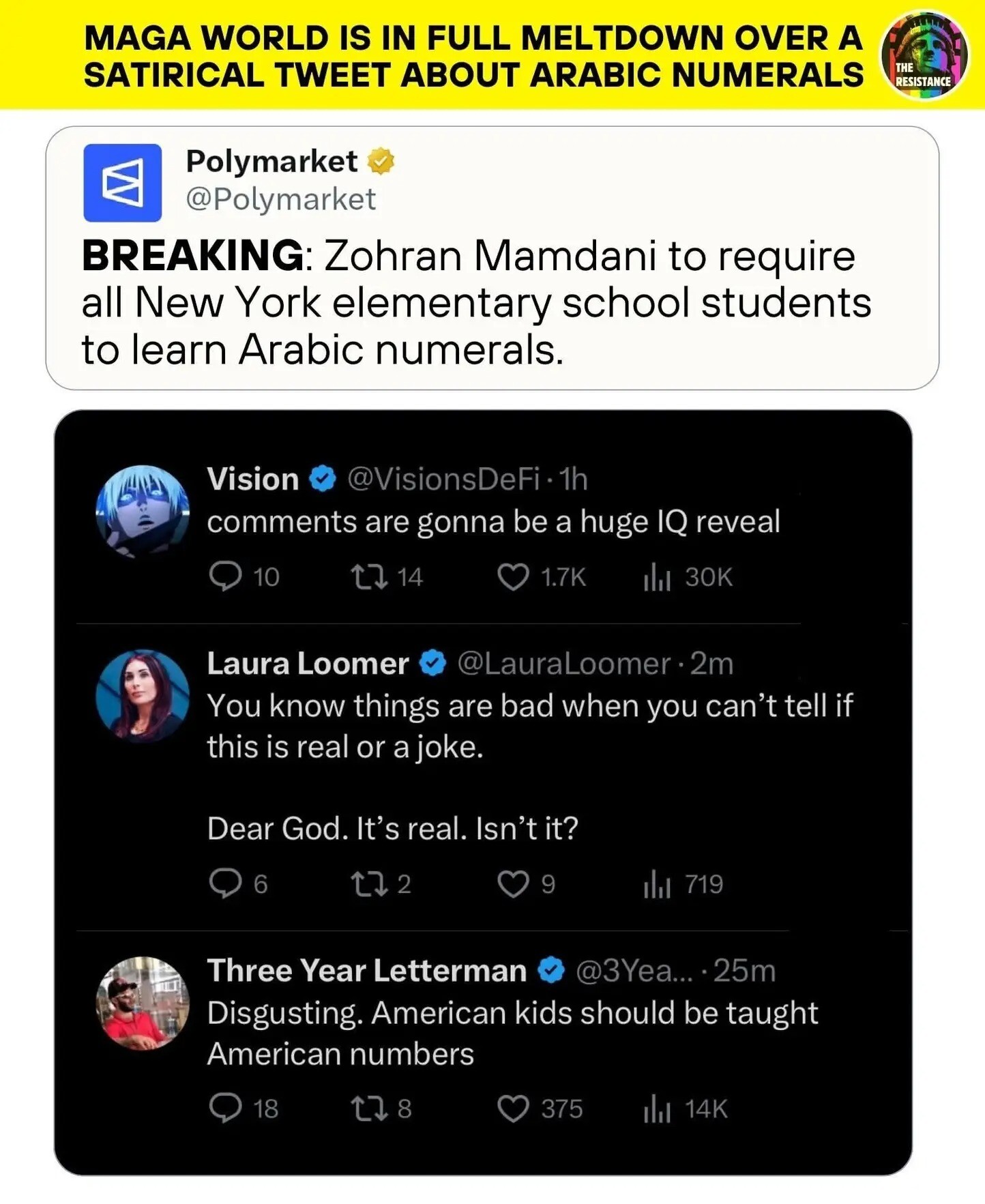
Task: Click the @LauraLoomer handle link
Action: click(563, 664)
